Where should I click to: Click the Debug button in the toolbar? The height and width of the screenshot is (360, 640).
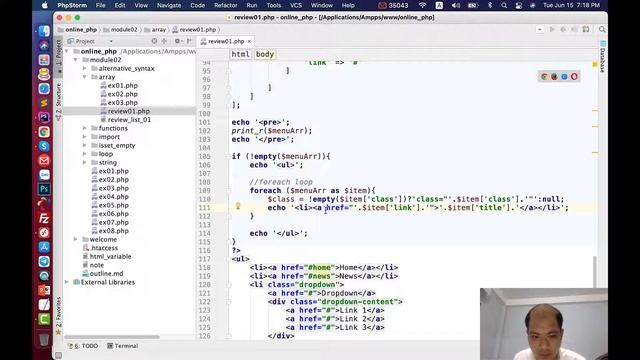(563, 29)
